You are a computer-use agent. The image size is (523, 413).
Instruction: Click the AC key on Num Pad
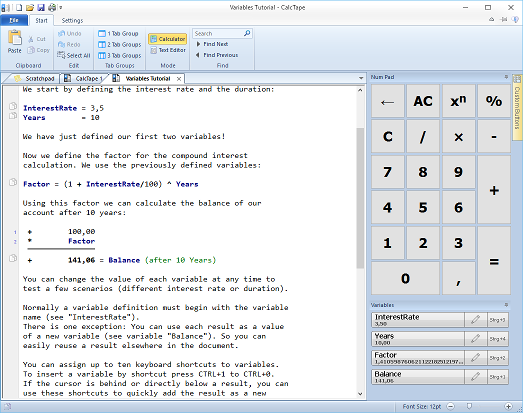(x=423, y=101)
